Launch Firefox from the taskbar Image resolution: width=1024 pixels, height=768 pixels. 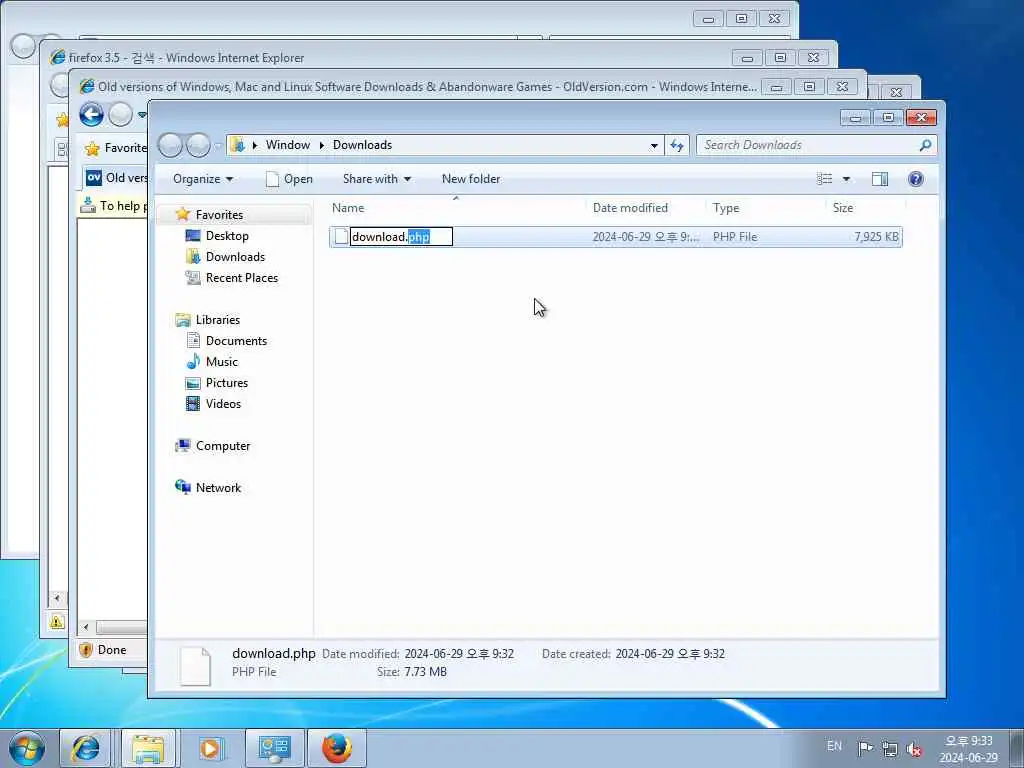pos(337,748)
